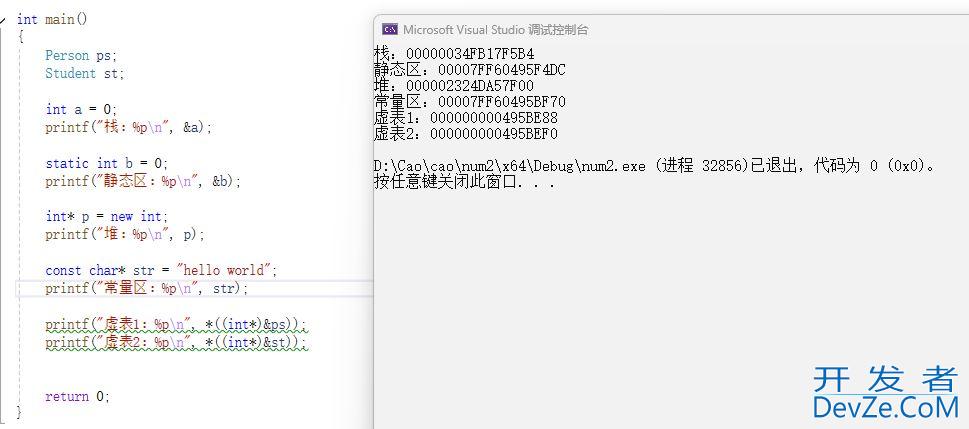969x429 pixels.
Task: Click the 'static int b = 0;' line
Action: coord(106,163)
